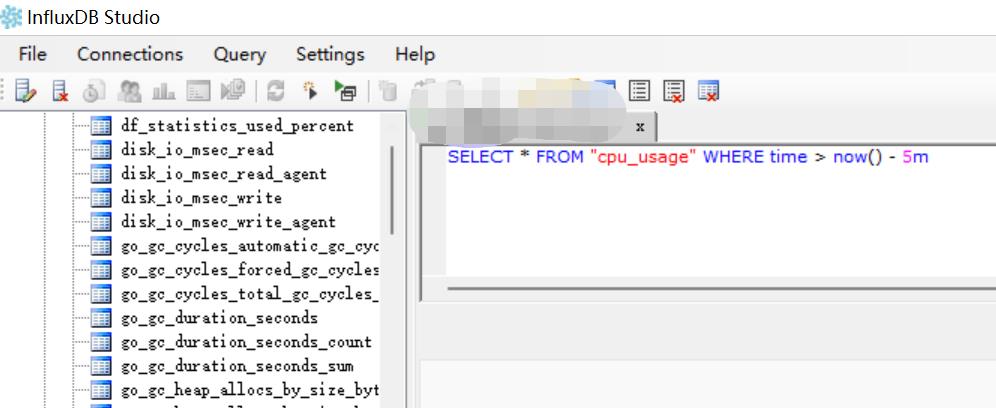Click the grayed users toolbar icon
Viewport: 996px width, 408px height.
pyautogui.click(x=130, y=91)
